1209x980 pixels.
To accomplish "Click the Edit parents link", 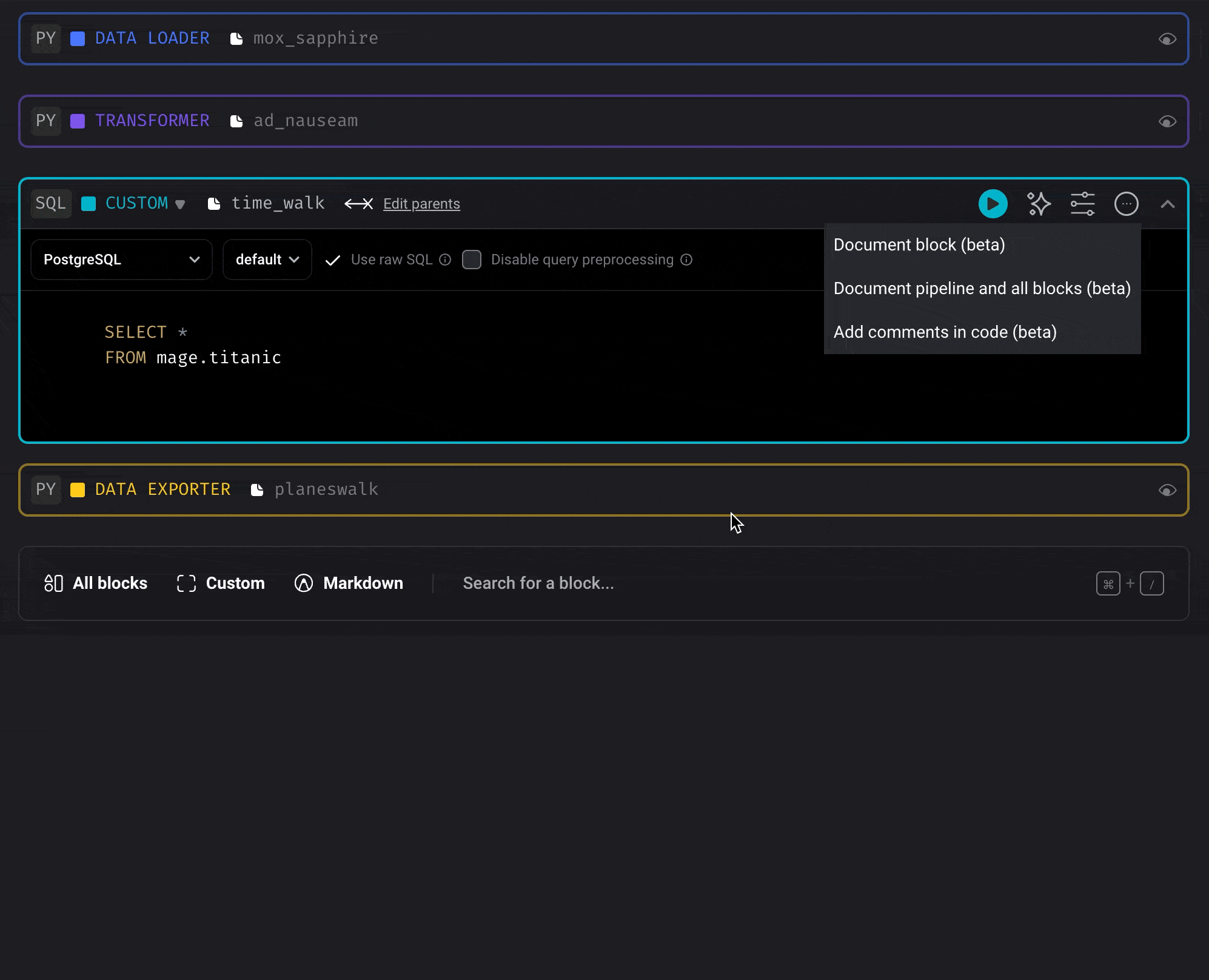I will pyautogui.click(x=421, y=204).
